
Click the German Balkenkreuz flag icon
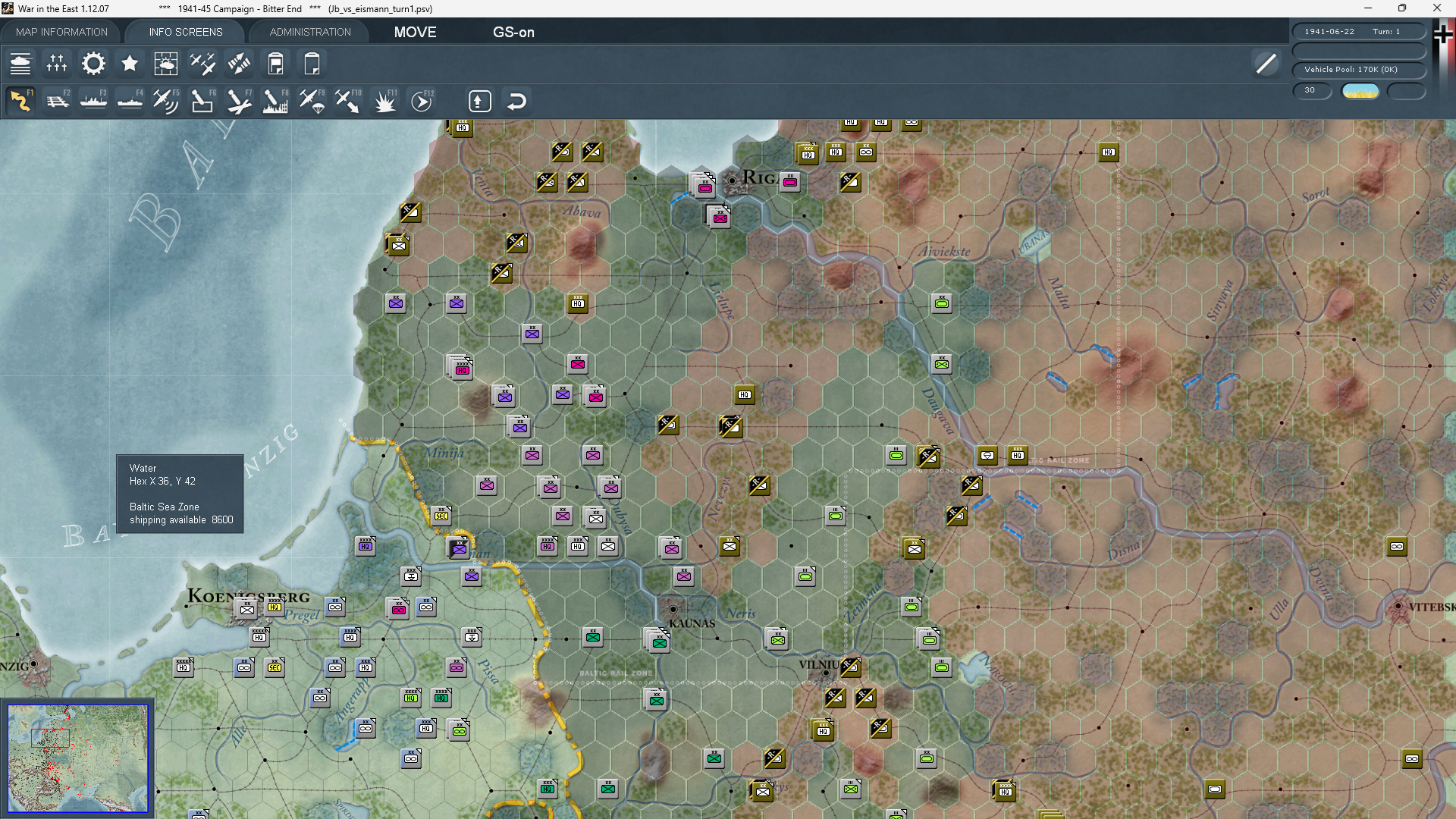1442,35
